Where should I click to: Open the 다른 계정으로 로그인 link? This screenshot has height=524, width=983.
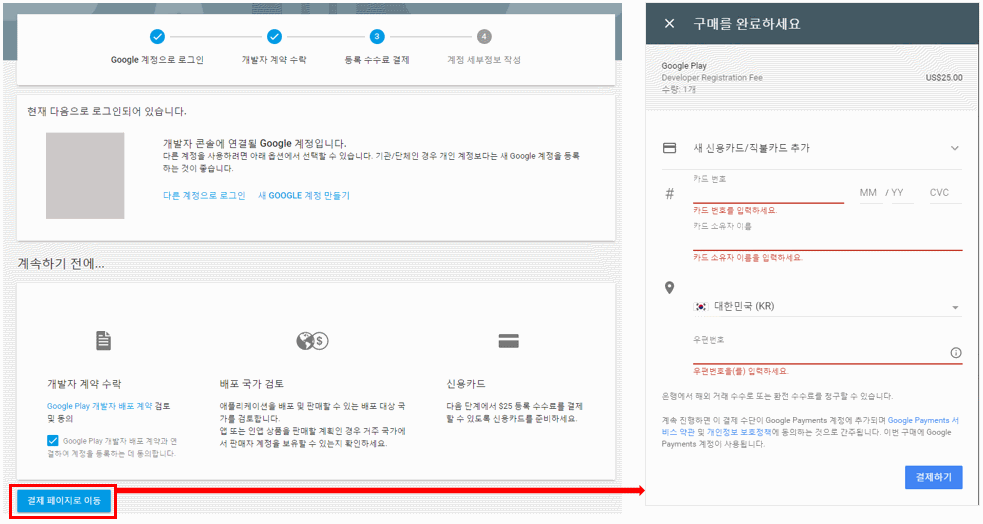tap(204, 196)
